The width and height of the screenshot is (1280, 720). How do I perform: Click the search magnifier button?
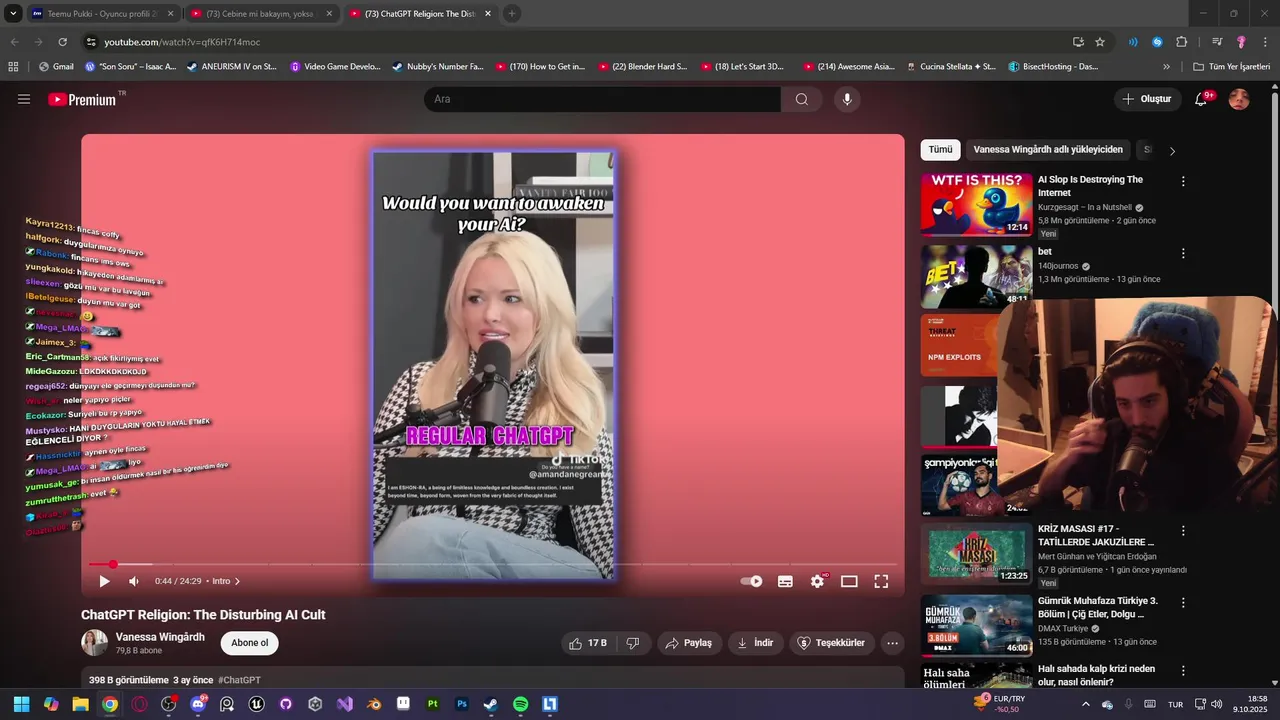point(802,99)
